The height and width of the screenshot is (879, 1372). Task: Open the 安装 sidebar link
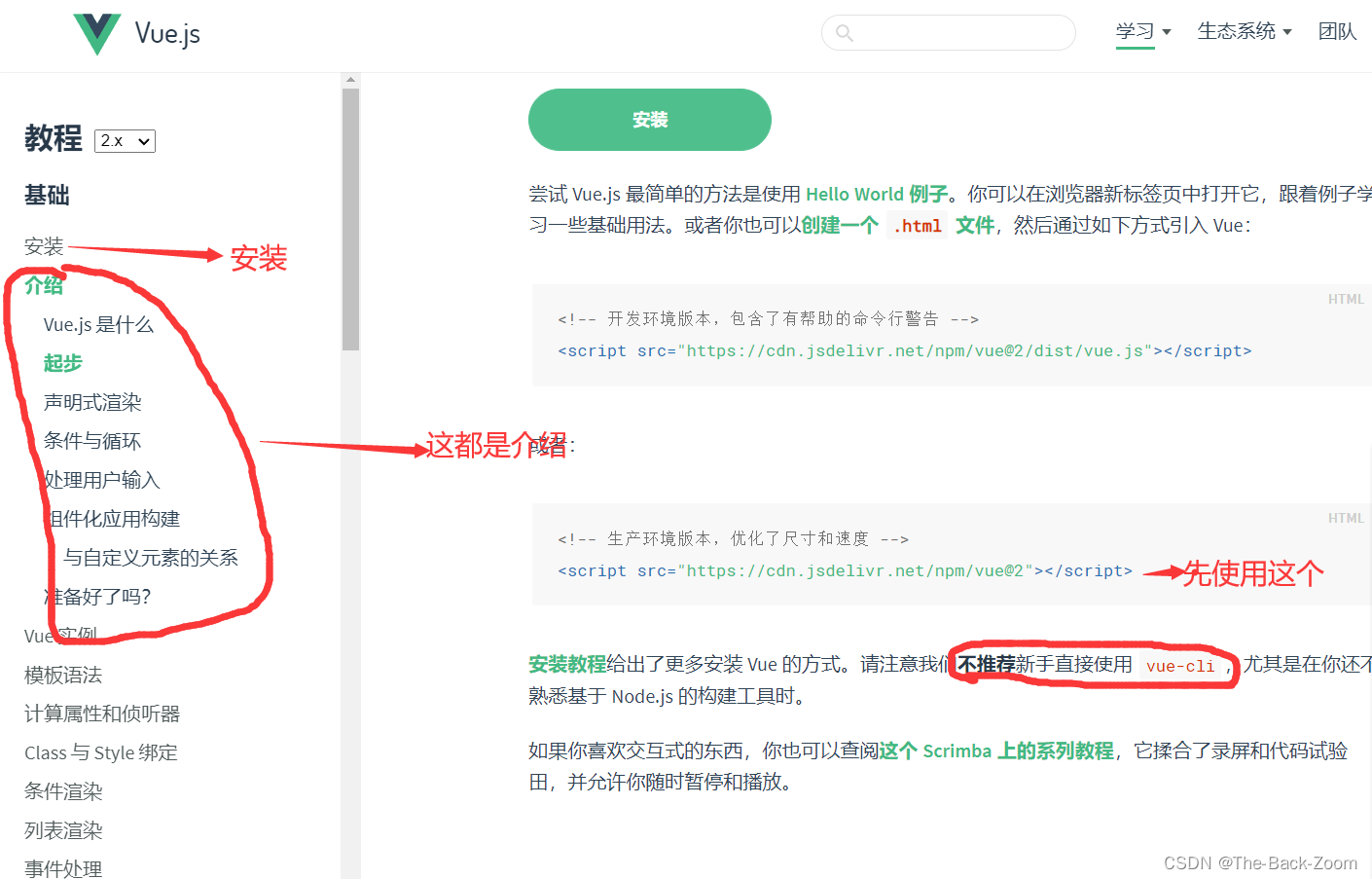click(44, 246)
